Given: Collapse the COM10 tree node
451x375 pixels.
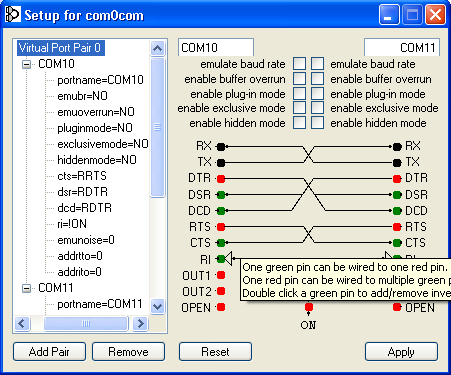Looking at the screenshot, I should coord(26,64).
